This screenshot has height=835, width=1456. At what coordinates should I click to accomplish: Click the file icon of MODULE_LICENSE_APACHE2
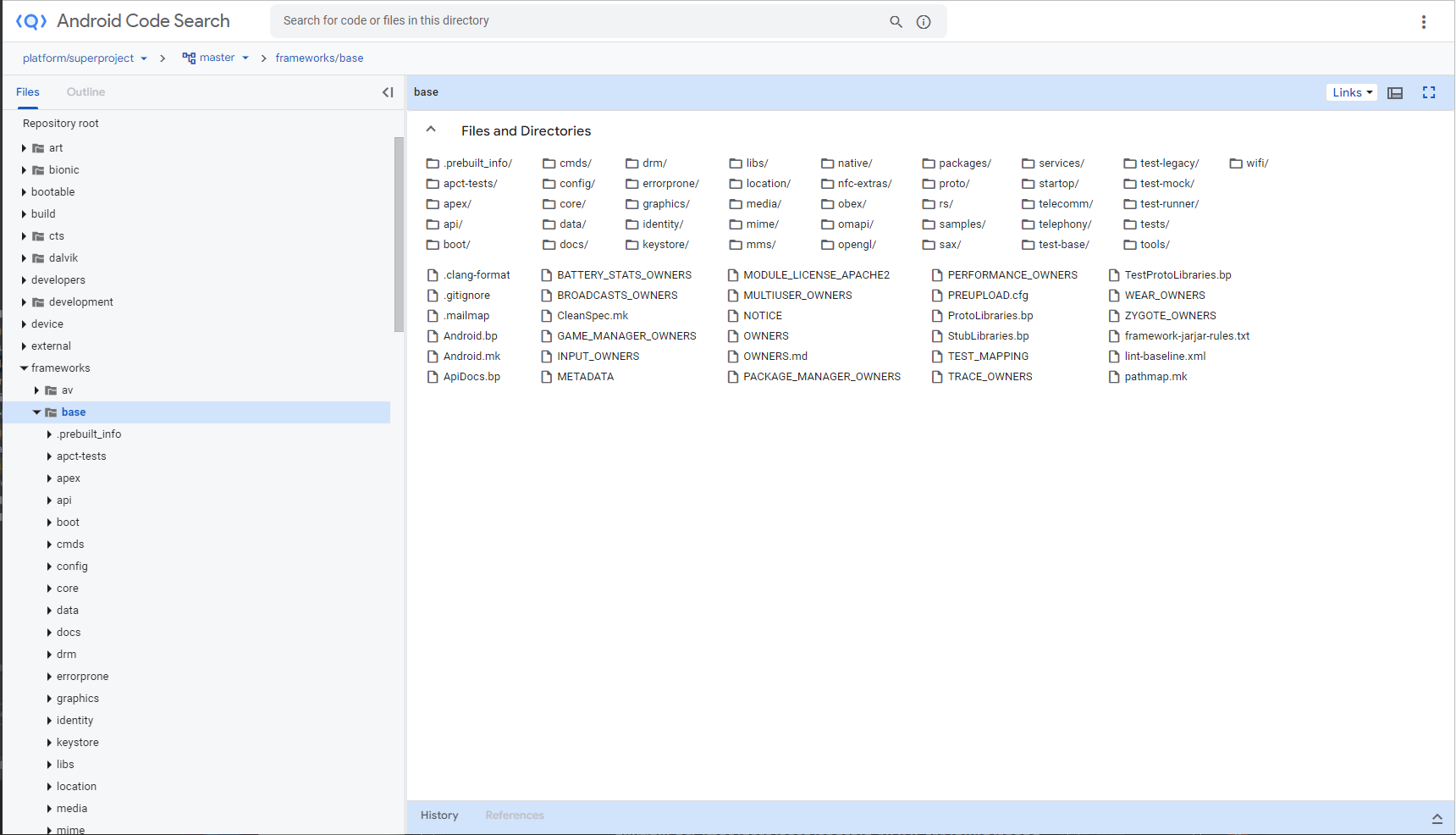click(x=733, y=275)
